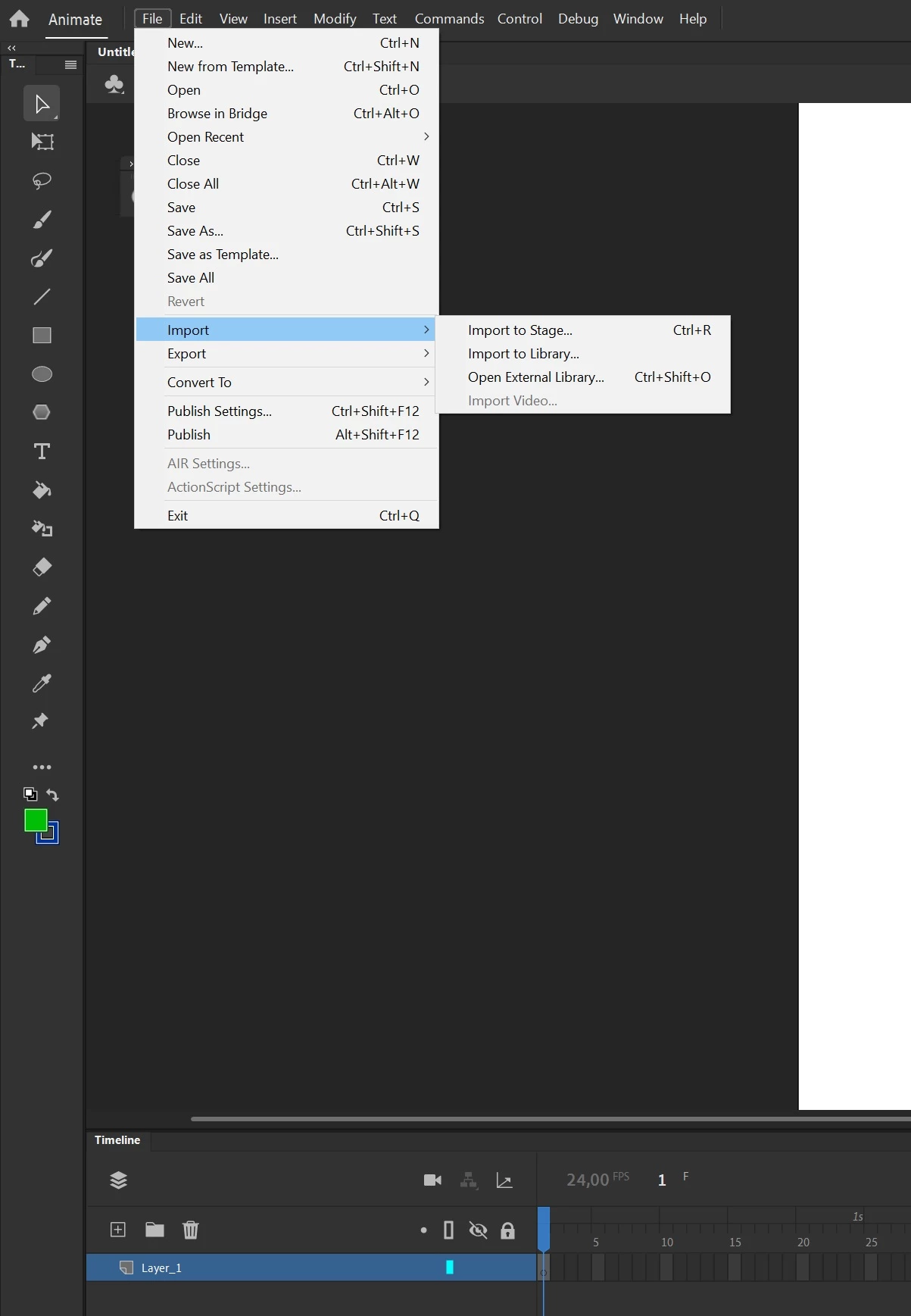The width and height of the screenshot is (911, 1316).
Task: Click the club symbol scene icon
Action: 114,83
